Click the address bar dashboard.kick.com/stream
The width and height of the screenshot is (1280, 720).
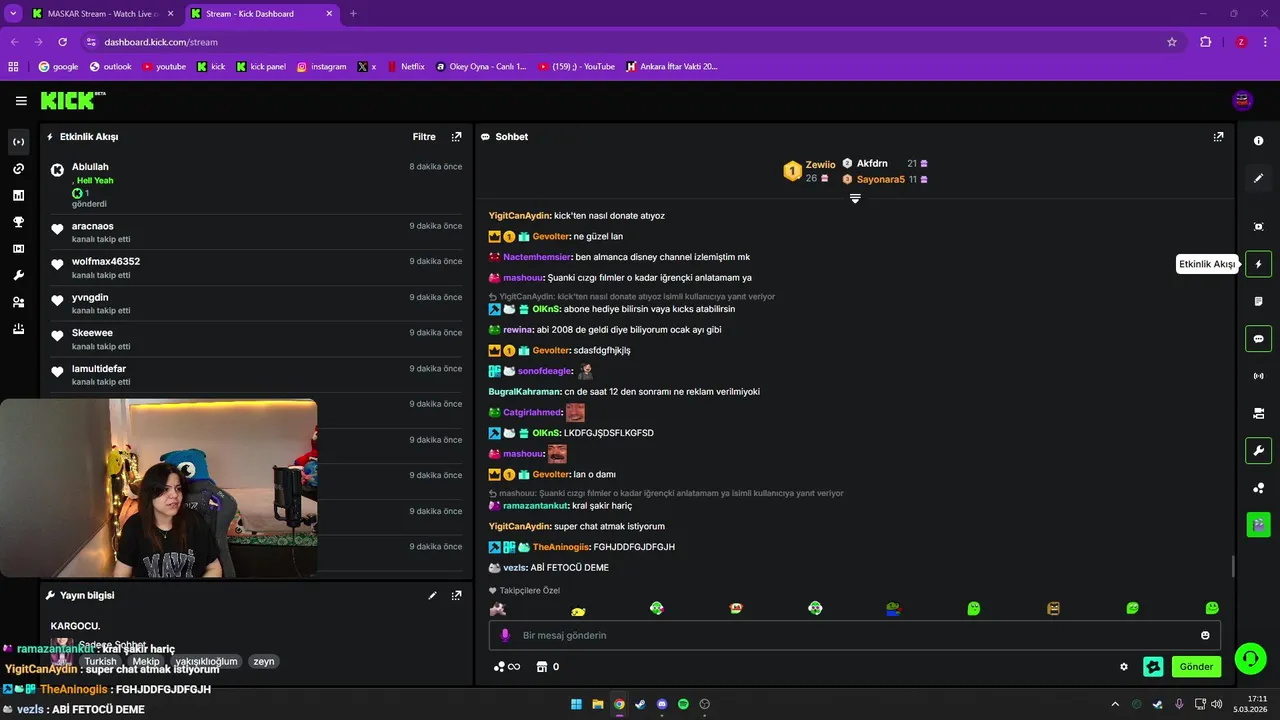[x=161, y=42]
